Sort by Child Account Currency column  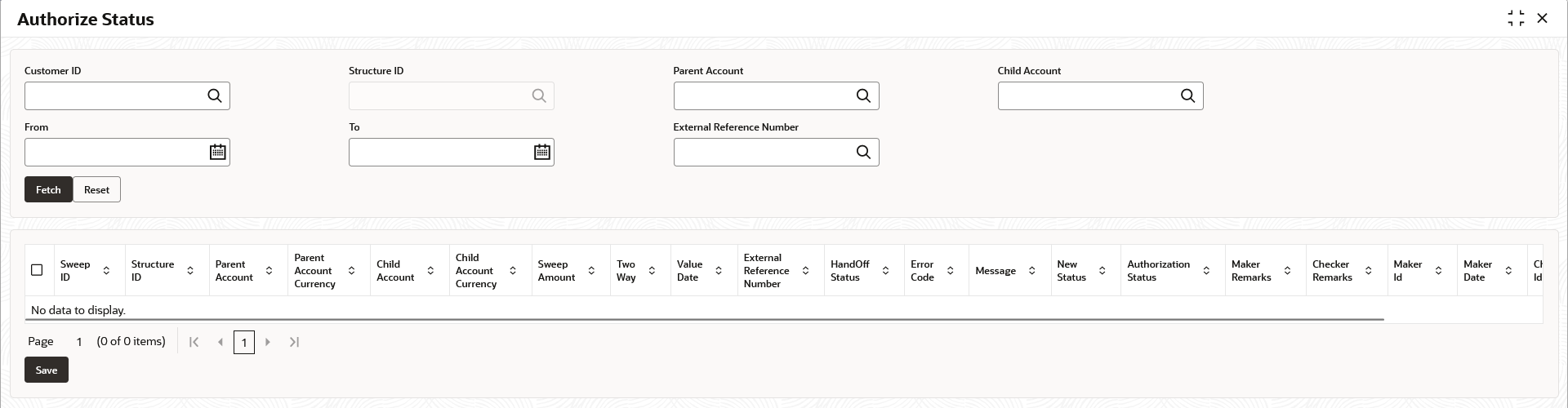tap(513, 270)
